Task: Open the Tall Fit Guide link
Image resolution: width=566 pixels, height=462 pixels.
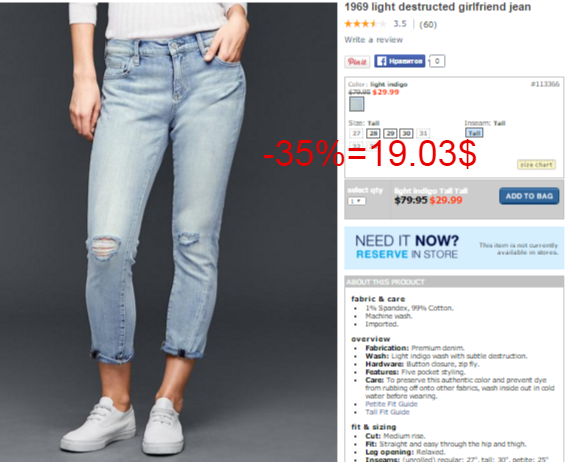Action: click(x=387, y=412)
